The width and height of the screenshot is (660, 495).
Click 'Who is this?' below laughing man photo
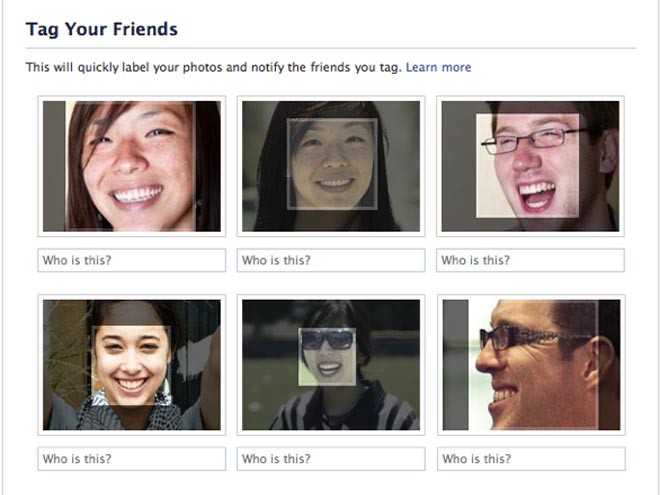530,260
